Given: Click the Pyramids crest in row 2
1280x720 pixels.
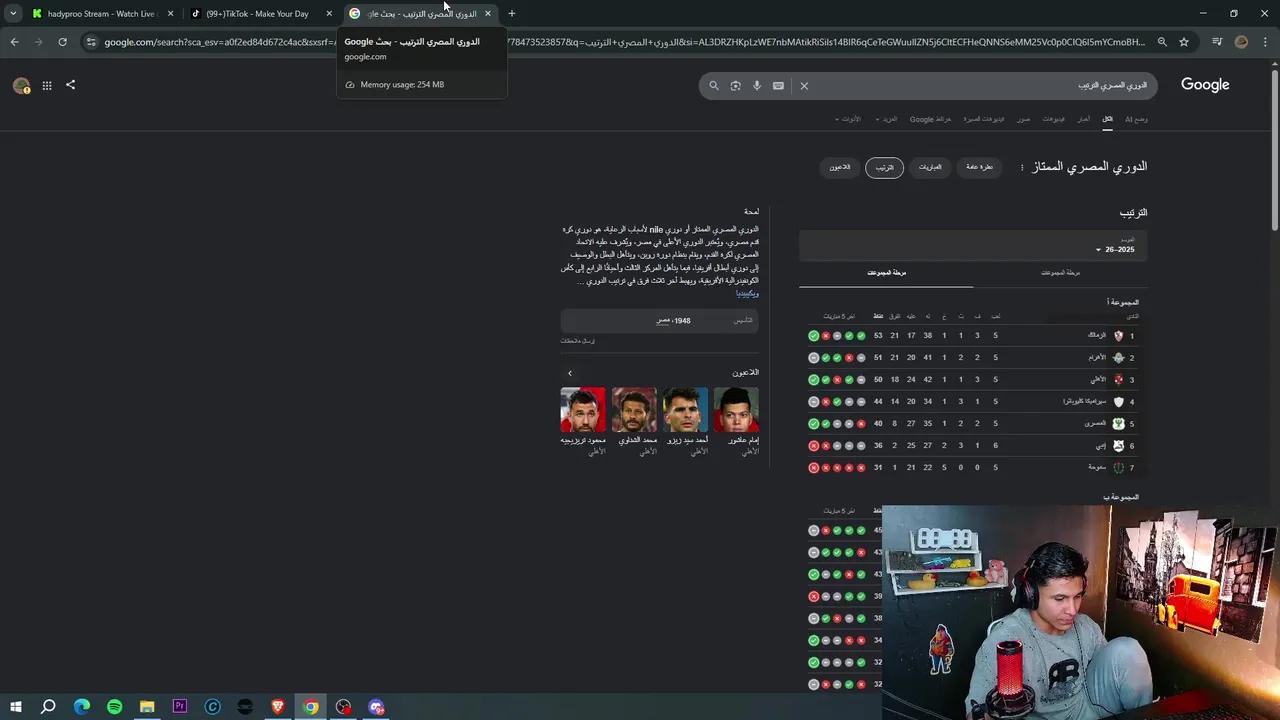Looking at the screenshot, I should tap(1118, 358).
